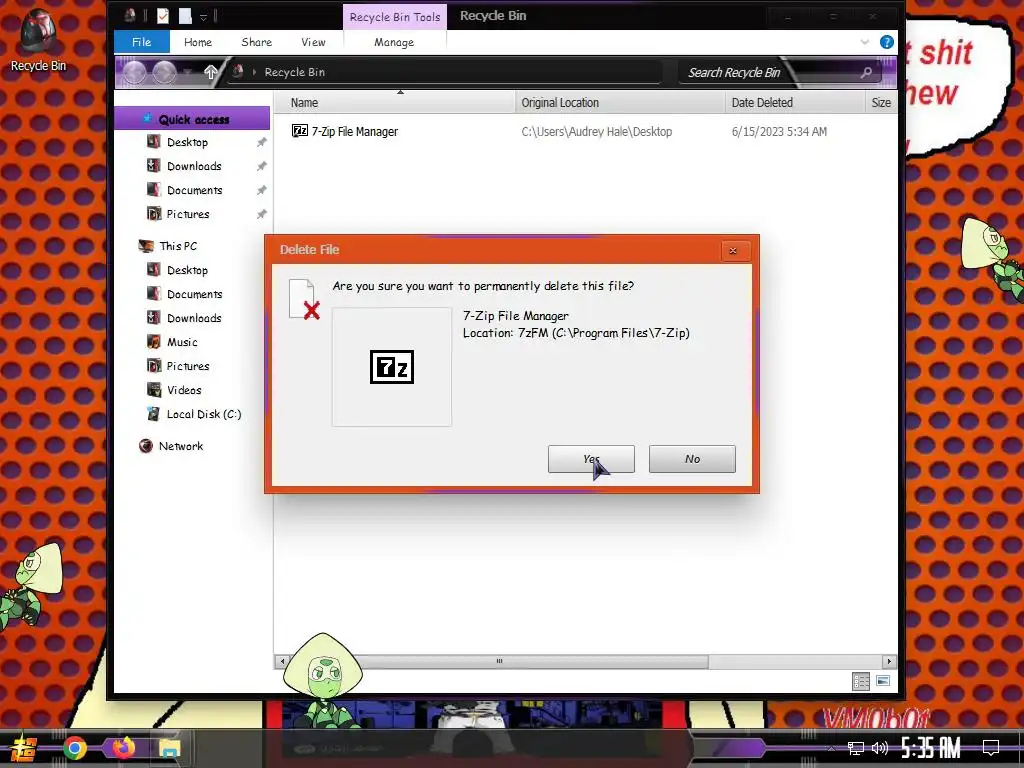The image size is (1024, 768).
Task: Select the Recycle Bin Tools contextual tab
Action: 395,17
